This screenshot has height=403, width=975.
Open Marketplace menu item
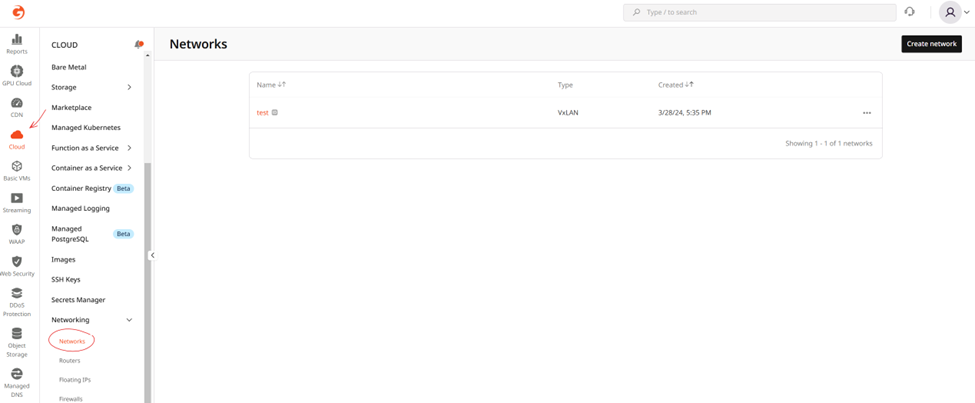pos(72,108)
